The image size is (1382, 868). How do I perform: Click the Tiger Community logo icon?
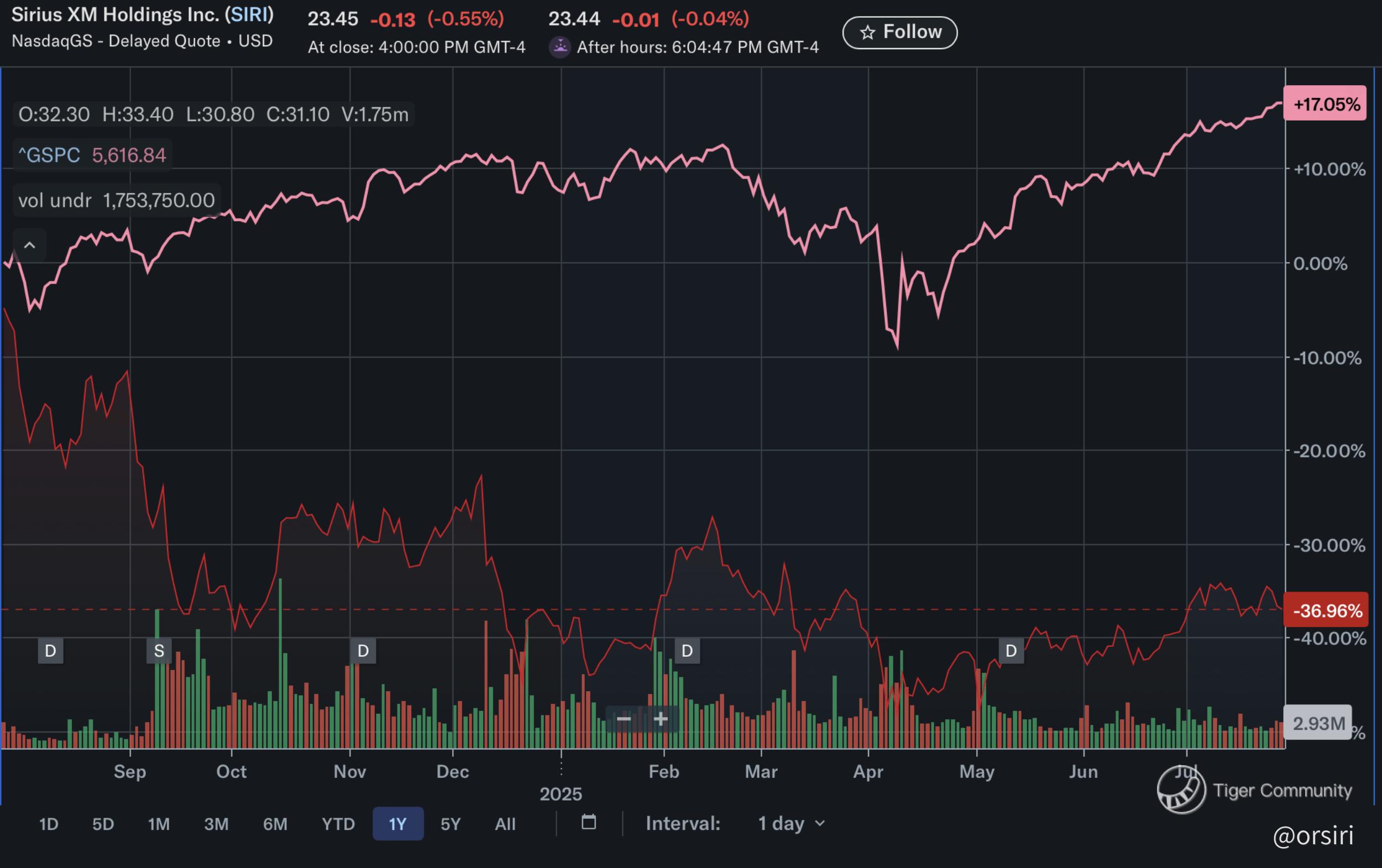click(1181, 791)
